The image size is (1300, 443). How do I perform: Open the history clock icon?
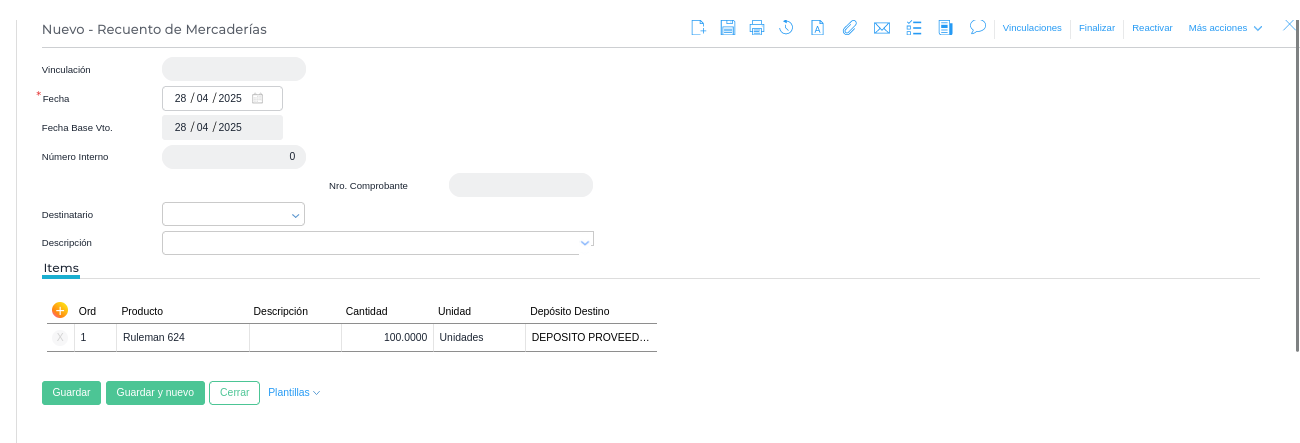[787, 28]
